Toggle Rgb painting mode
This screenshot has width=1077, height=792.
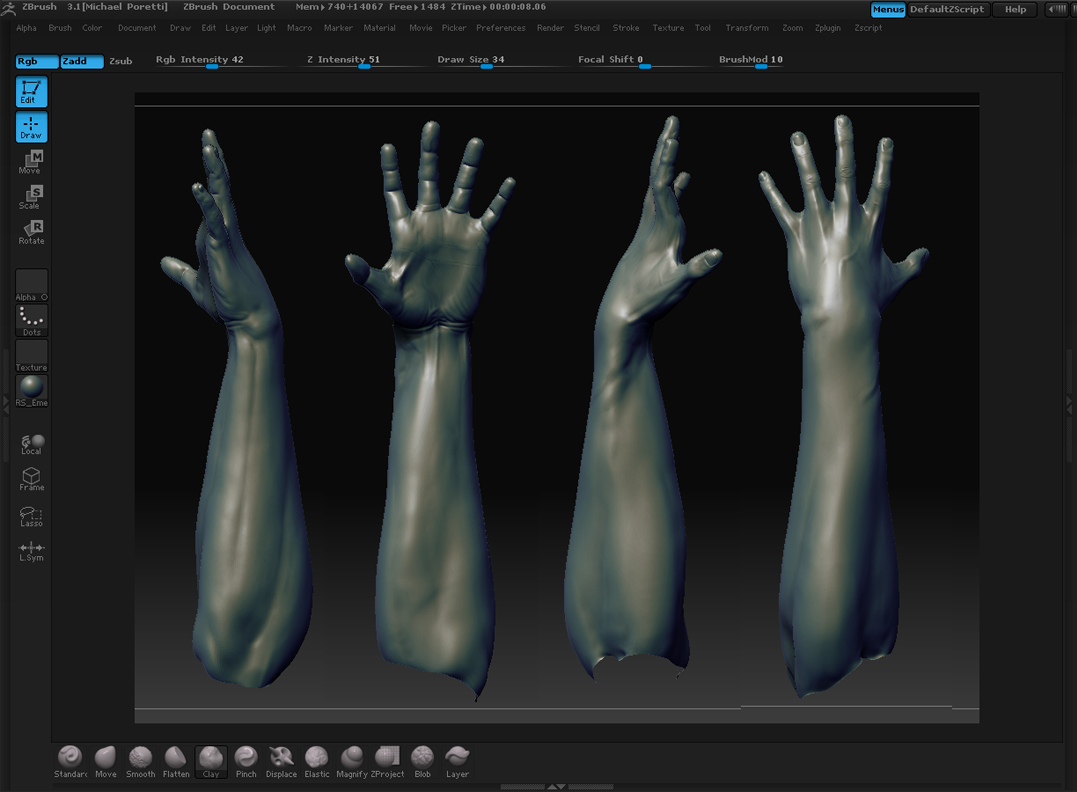point(37,61)
